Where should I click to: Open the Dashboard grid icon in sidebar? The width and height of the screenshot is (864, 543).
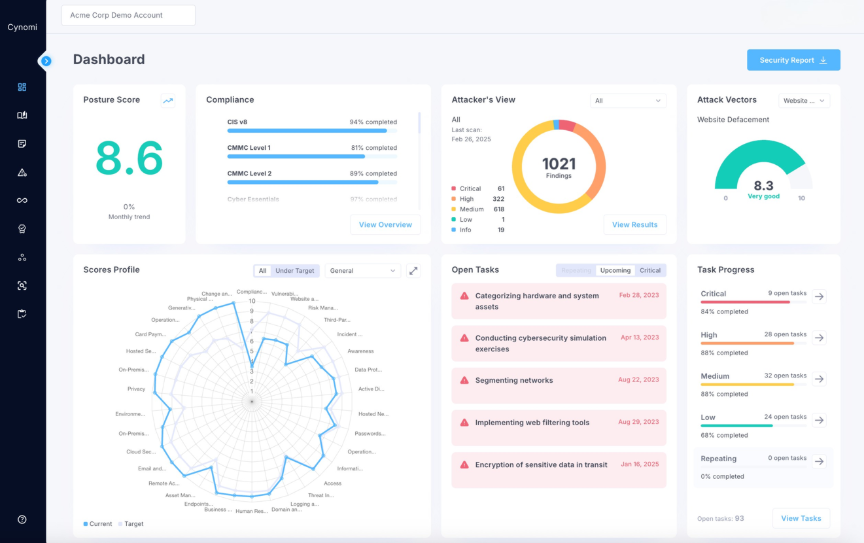point(22,87)
